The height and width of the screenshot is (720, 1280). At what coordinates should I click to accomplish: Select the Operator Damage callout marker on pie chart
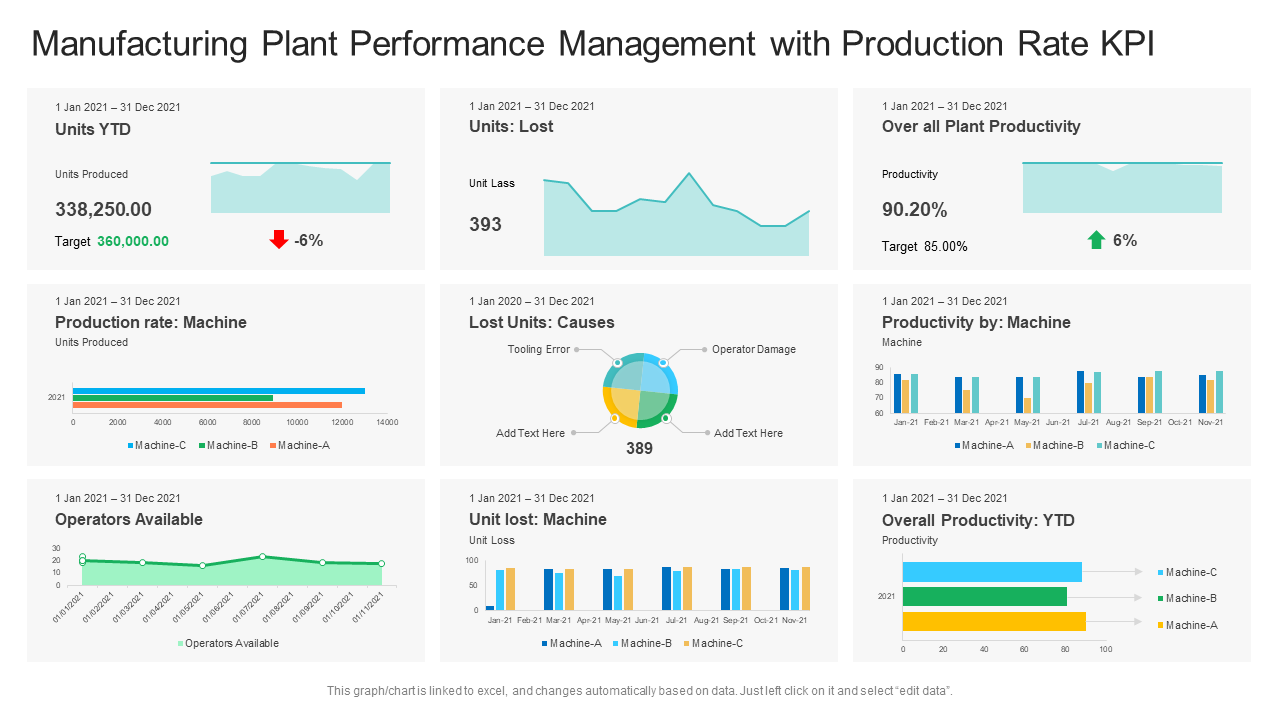pos(663,362)
